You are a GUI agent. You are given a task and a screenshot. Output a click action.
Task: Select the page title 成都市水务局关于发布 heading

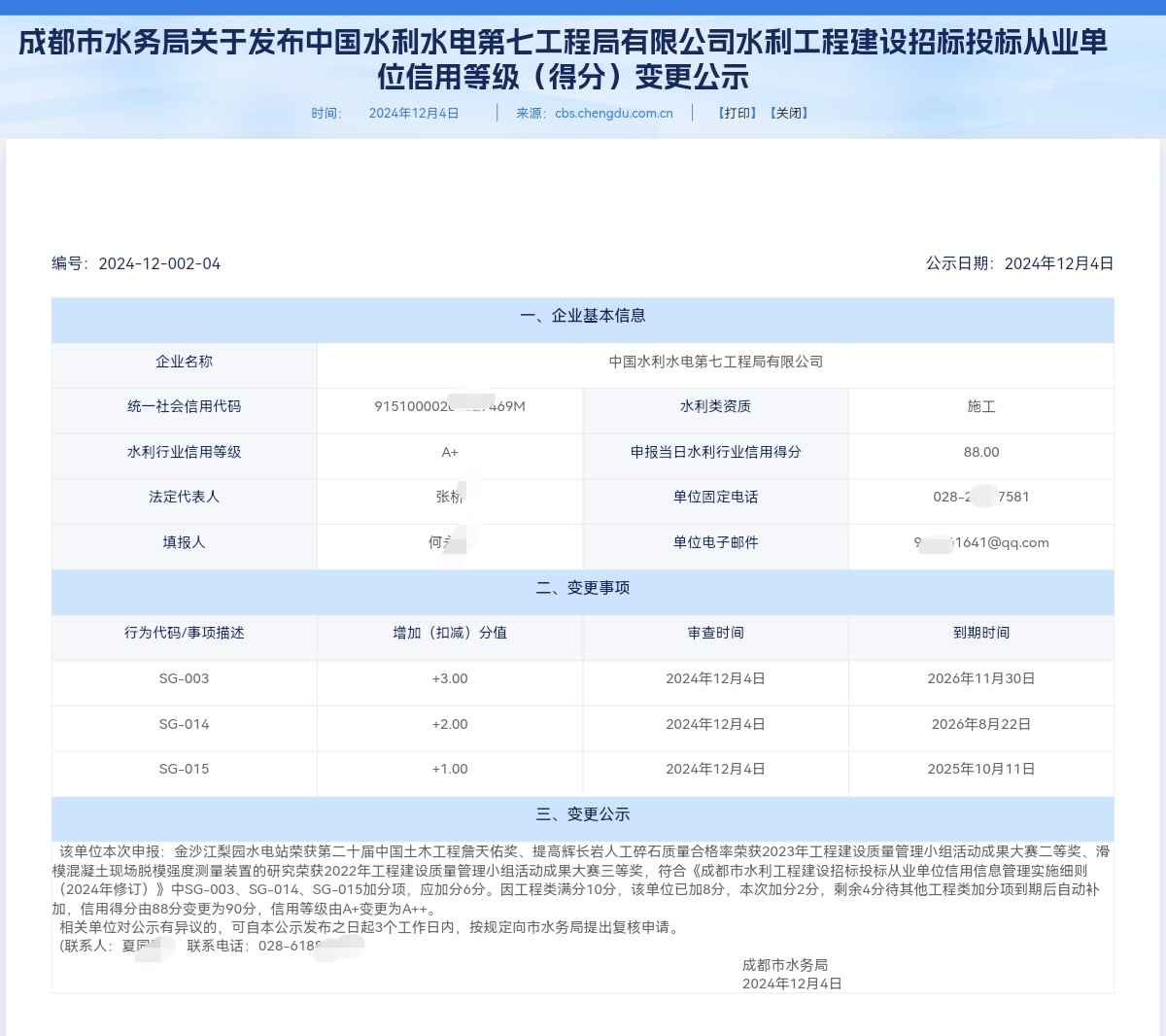pyautogui.click(x=563, y=58)
